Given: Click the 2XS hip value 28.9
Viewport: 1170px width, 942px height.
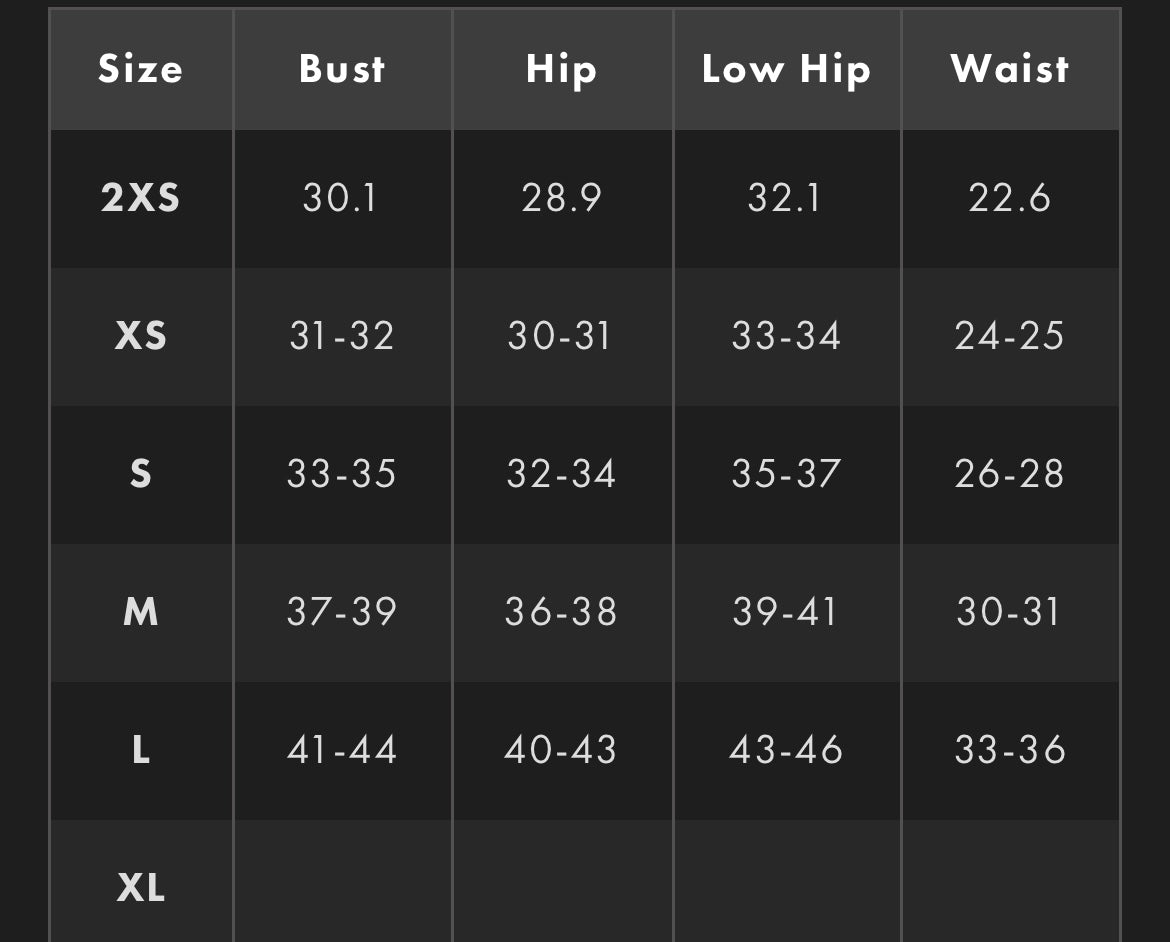Looking at the screenshot, I should point(561,198).
